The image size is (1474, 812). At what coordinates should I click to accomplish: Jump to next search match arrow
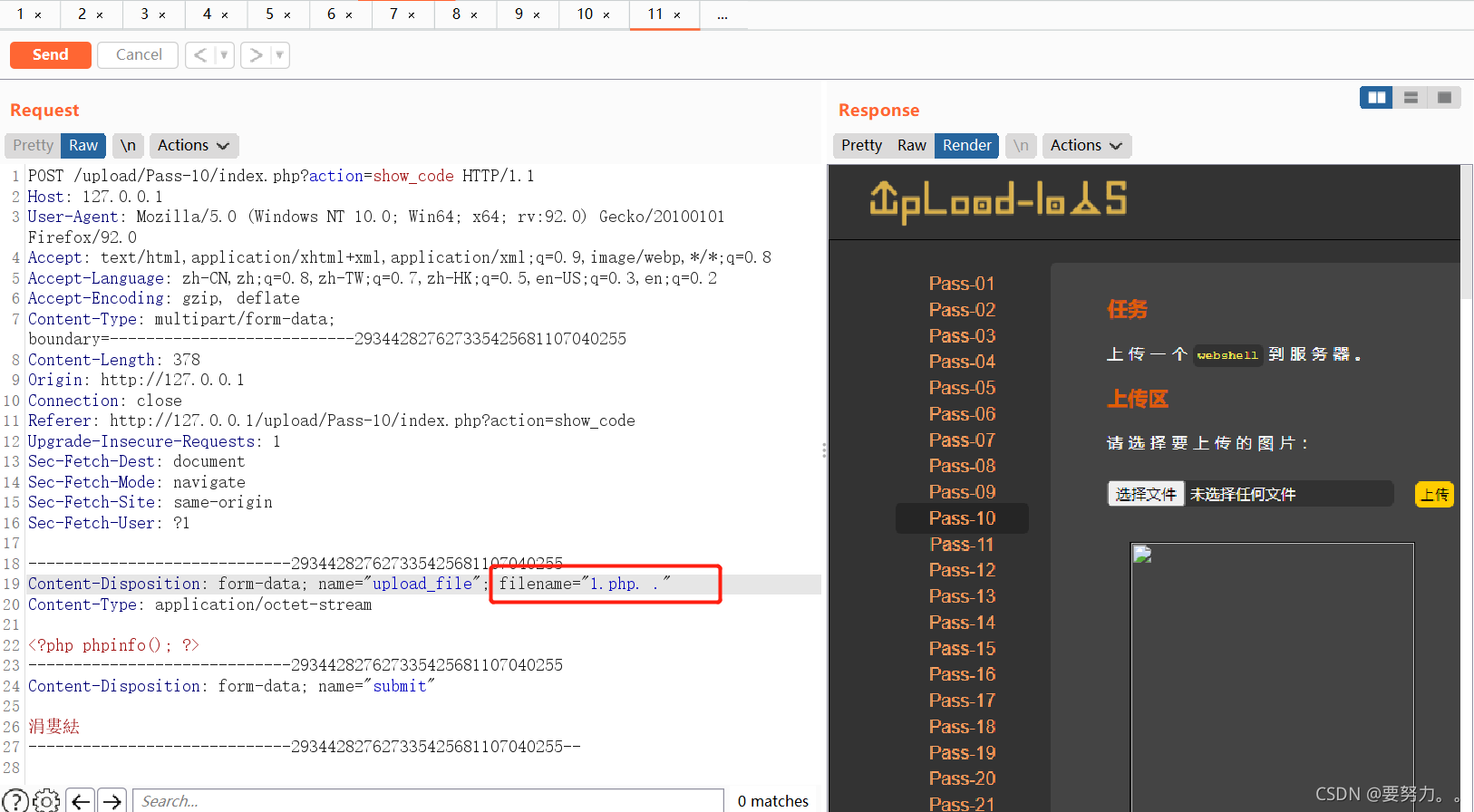112,801
